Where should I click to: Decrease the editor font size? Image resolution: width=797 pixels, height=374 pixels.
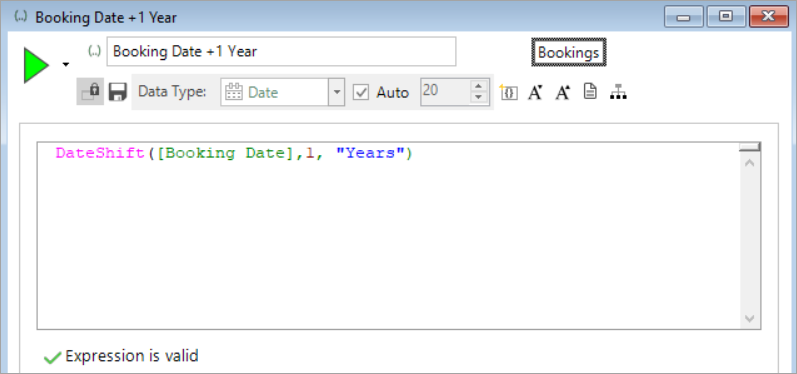[x=535, y=92]
